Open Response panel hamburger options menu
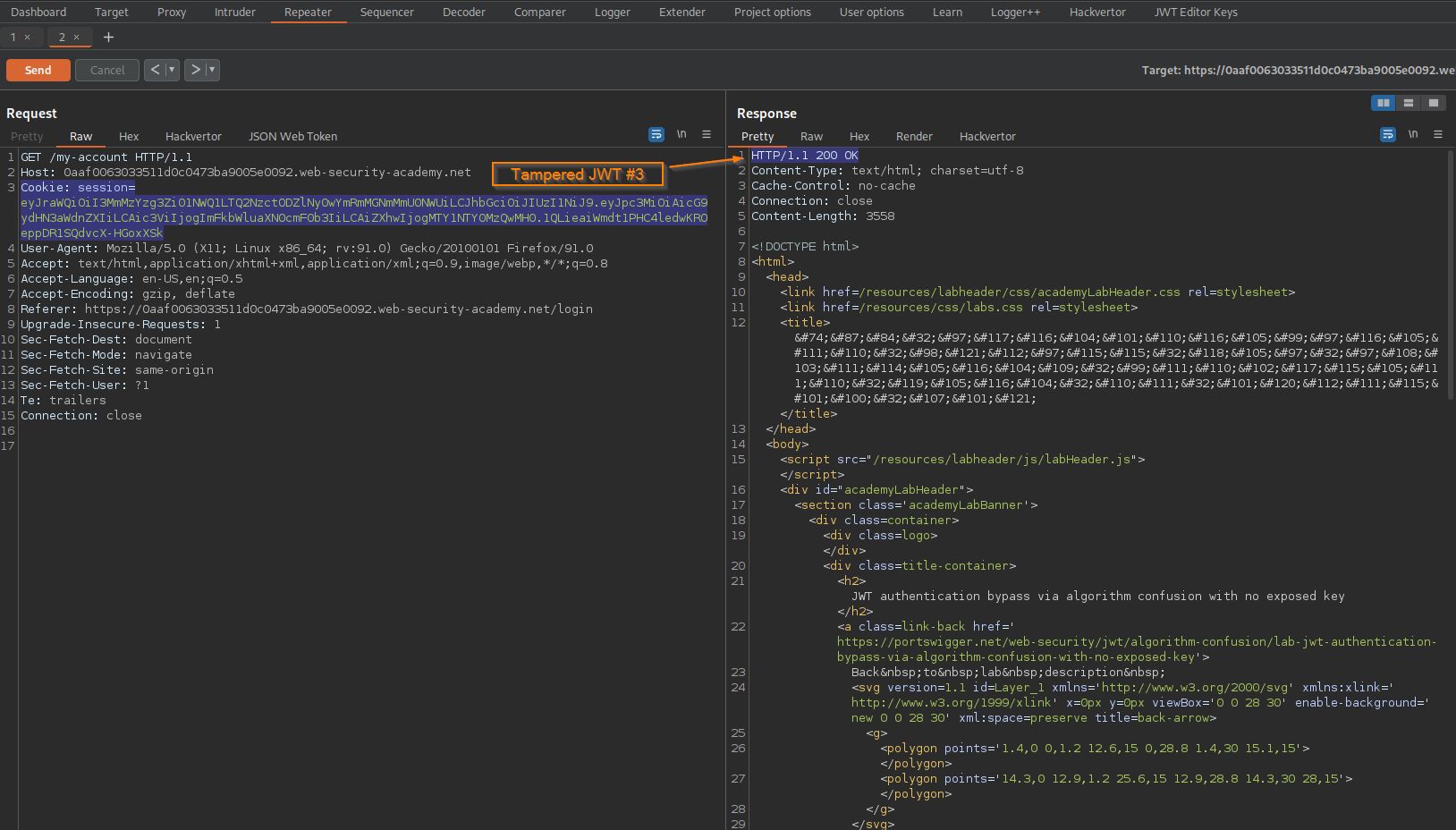The height and width of the screenshot is (830, 1456). point(1438,134)
